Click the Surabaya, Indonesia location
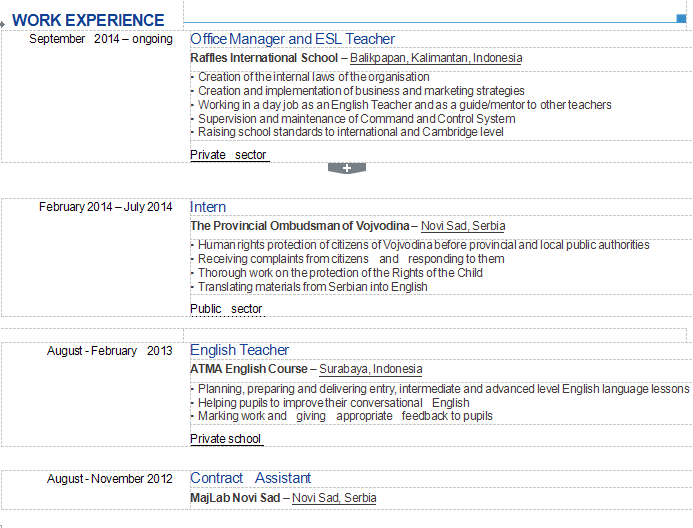This screenshot has height=528, width=693. [370, 369]
